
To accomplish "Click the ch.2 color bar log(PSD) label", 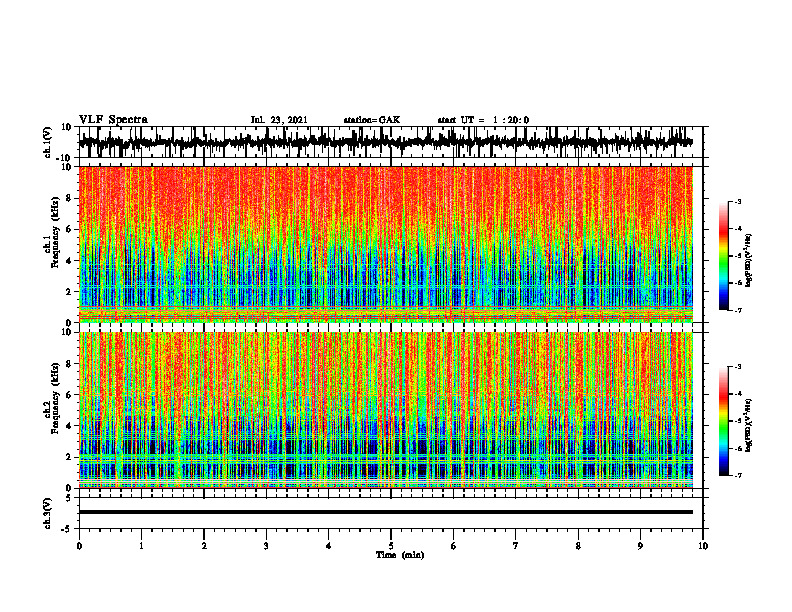I will (x=749, y=425).
